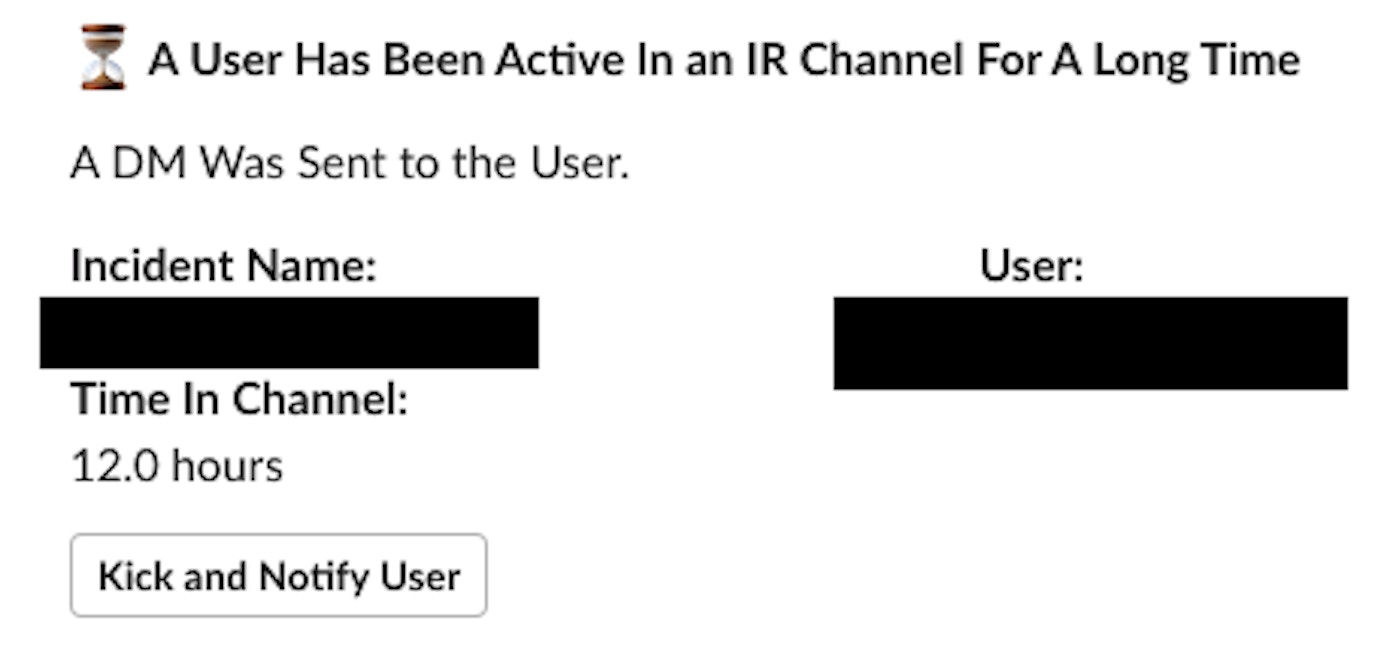Open the redacted incident name below Incident Name

tap(289, 332)
